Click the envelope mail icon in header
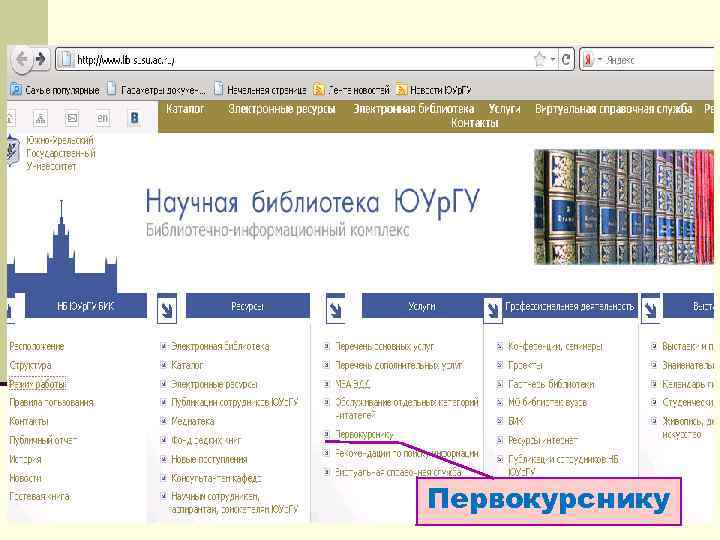 [73, 118]
